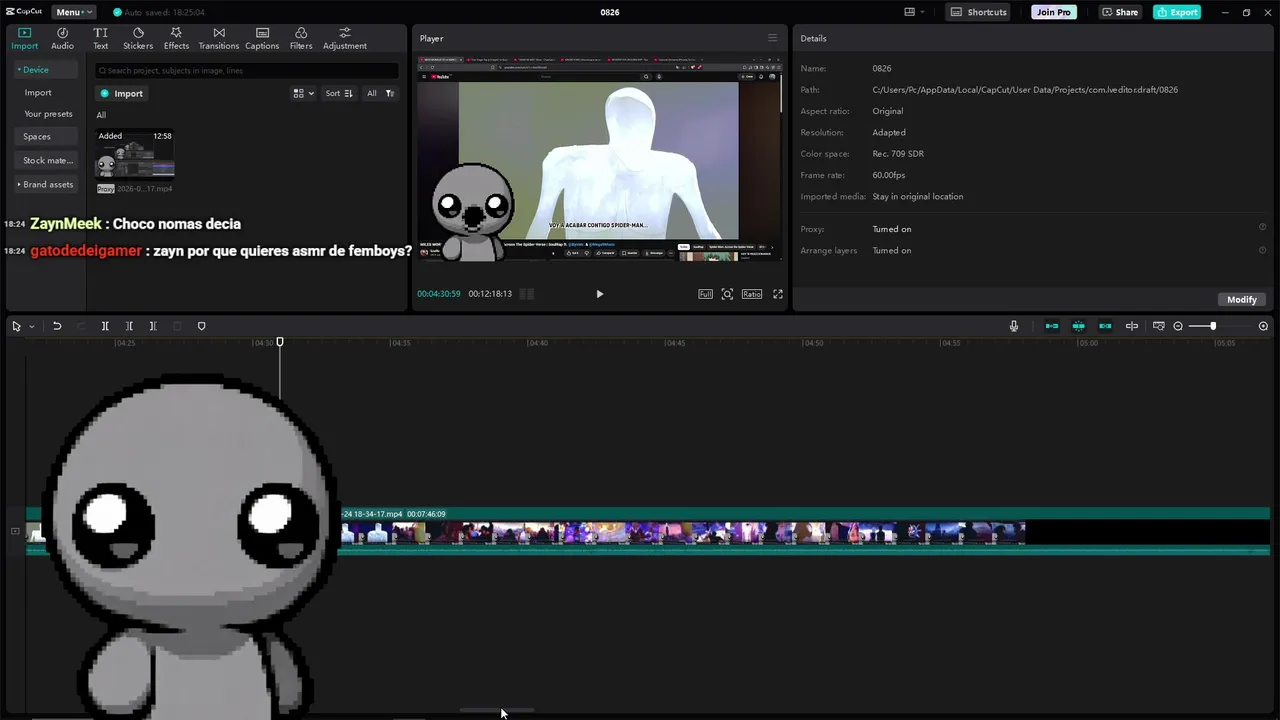
Task: Toggle preview axis
Action: pyautogui.click(x=1132, y=326)
